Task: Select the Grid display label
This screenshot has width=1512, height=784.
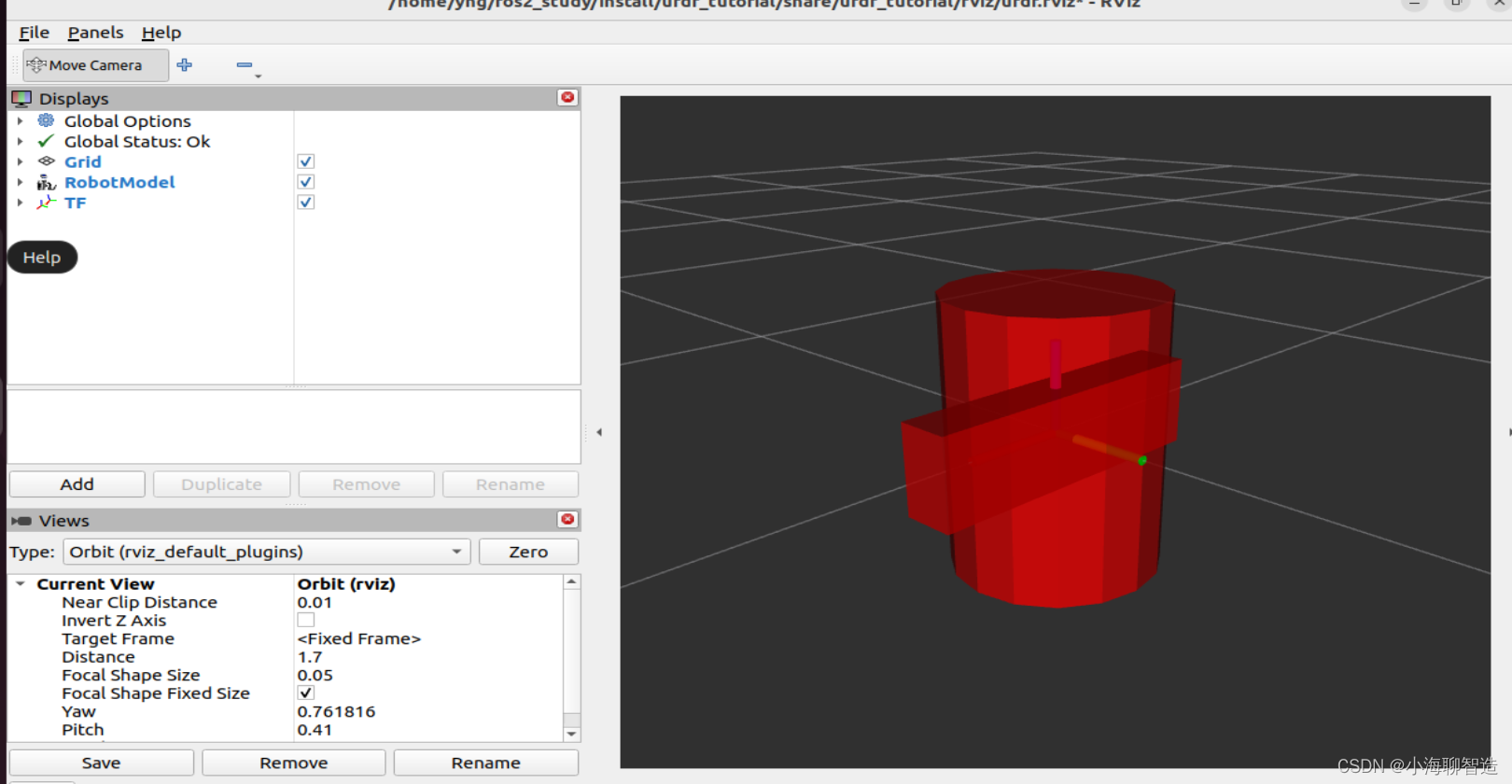Action: pos(83,161)
